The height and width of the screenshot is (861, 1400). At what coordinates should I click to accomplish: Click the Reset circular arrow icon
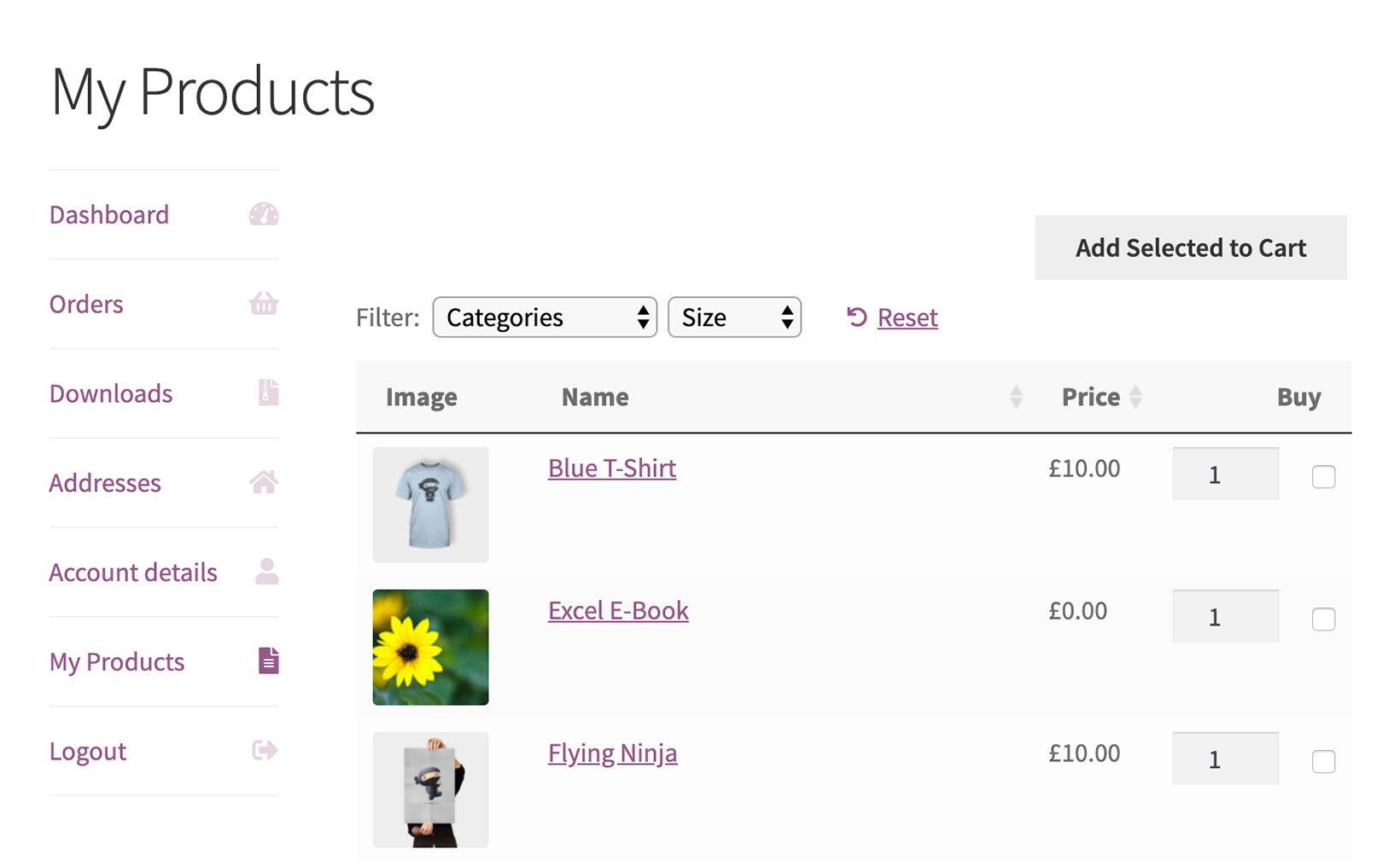857,317
